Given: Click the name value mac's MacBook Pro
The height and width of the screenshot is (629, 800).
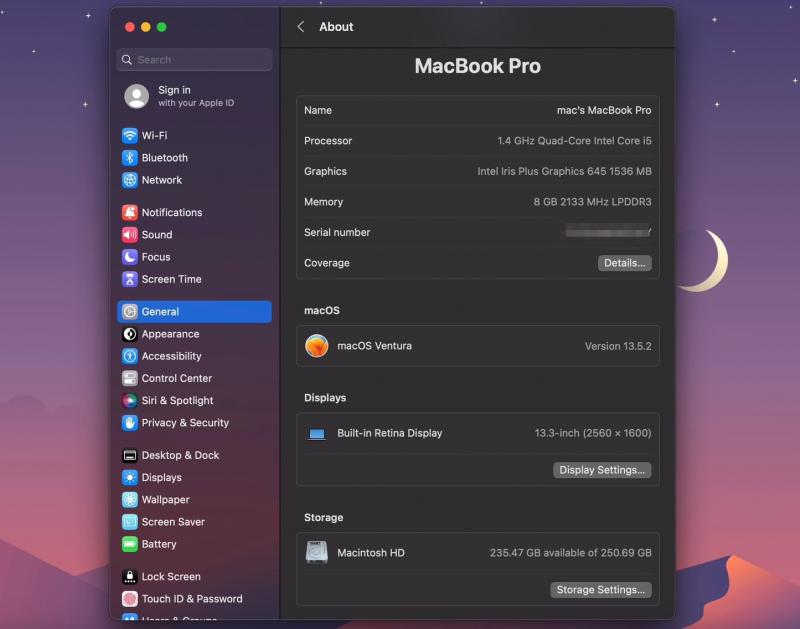Looking at the screenshot, I should (604, 110).
